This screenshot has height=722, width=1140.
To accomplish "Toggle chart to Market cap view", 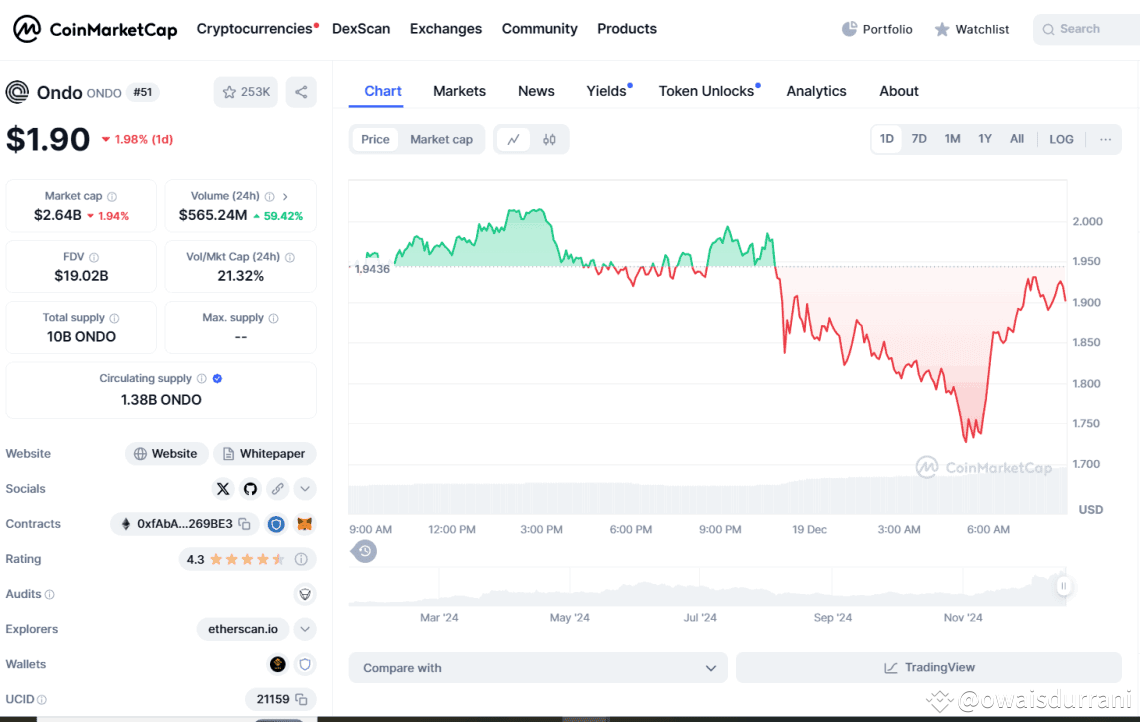I will (441, 140).
